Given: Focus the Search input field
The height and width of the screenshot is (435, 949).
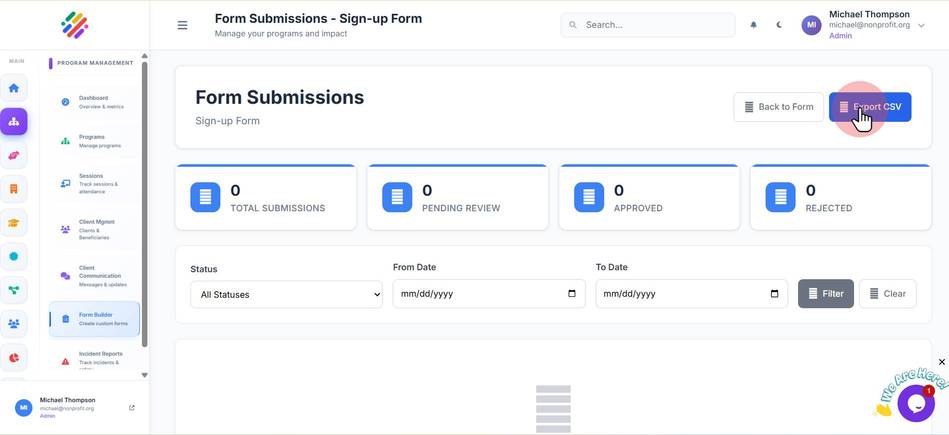Looking at the screenshot, I should tap(648, 25).
